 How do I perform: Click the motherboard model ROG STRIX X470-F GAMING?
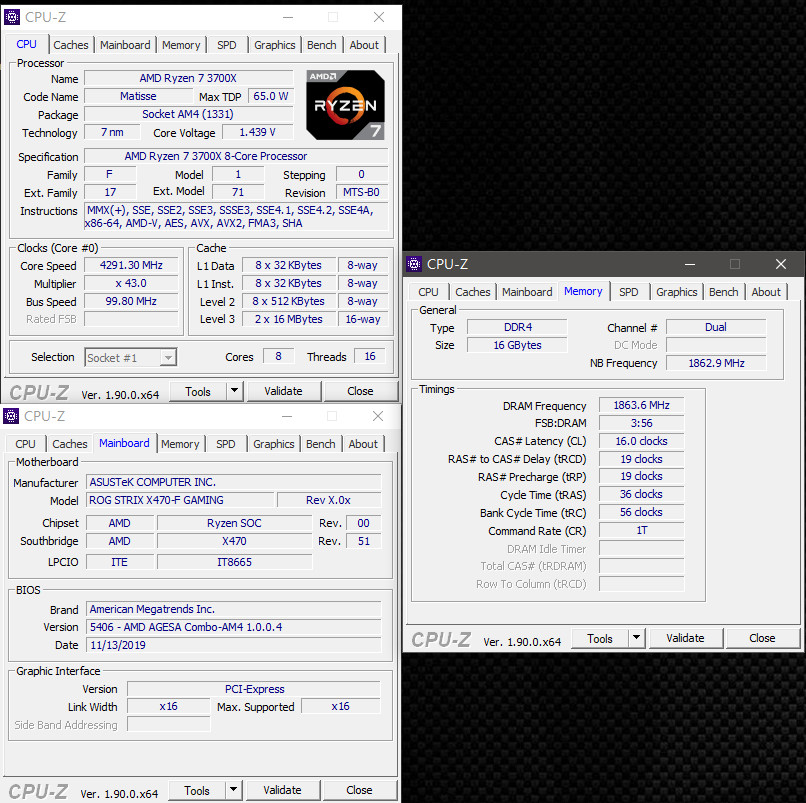click(x=180, y=500)
